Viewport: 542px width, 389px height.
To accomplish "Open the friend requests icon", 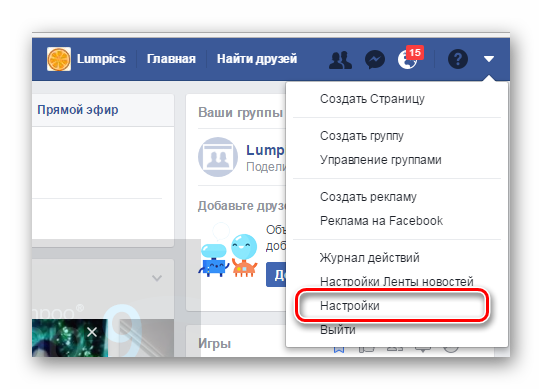I will tap(340, 60).
